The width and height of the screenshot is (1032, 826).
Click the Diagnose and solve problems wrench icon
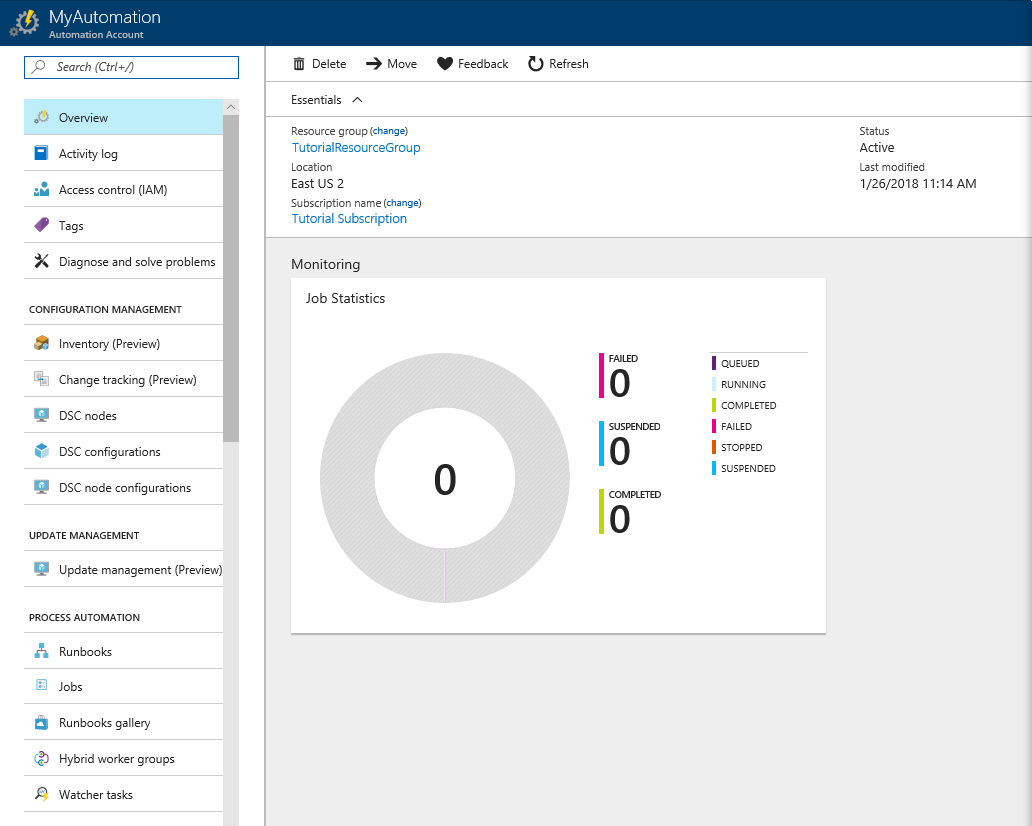coord(41,261)
